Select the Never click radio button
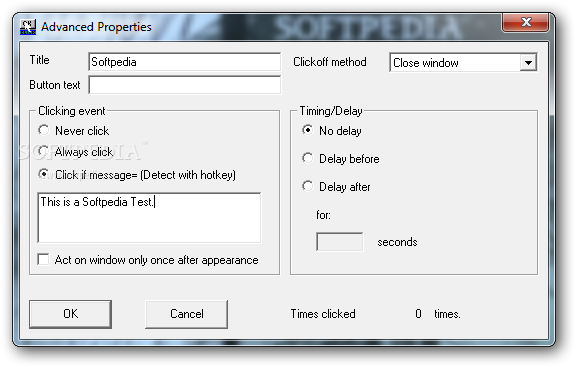Viewport: 576px width, 367px height. click(44, 130)
